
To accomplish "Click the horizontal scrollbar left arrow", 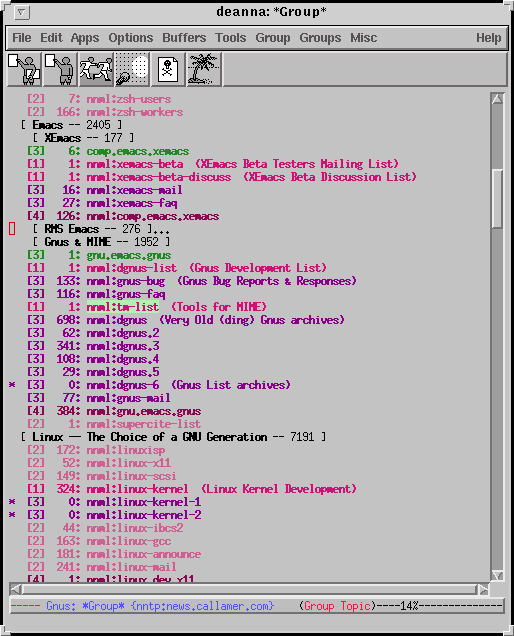I will 16,589.
